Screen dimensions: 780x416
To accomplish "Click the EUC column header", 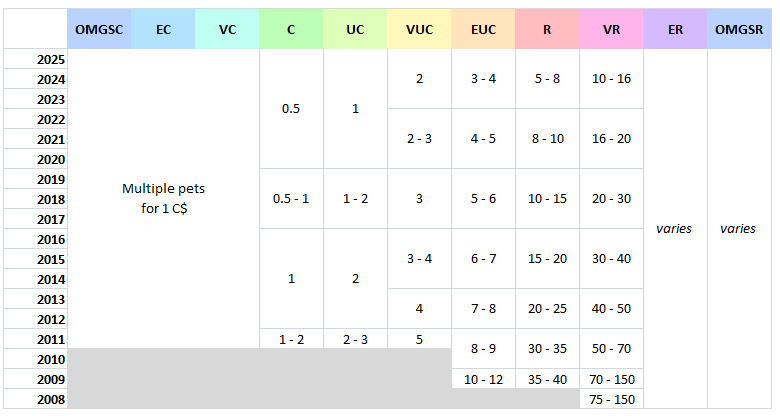I will (484, 29).
